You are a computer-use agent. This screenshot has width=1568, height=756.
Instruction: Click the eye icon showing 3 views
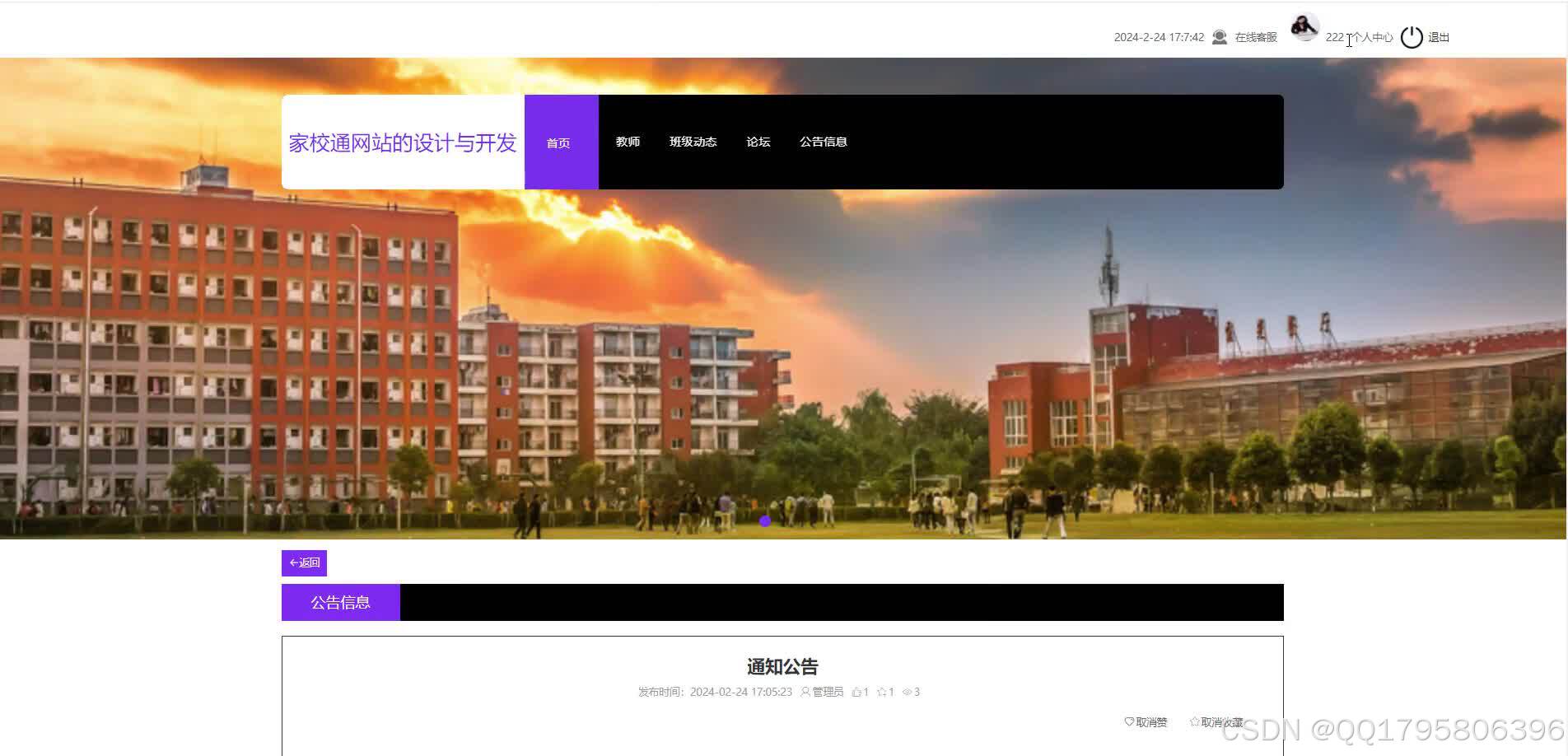(907, 692)
